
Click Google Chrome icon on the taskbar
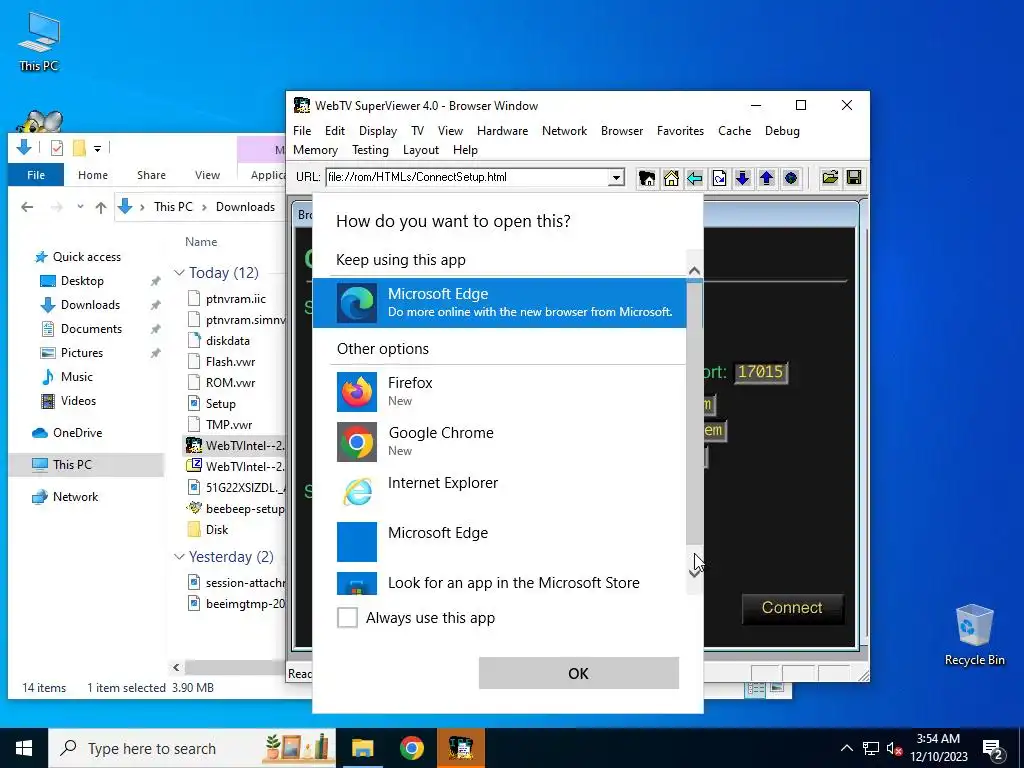coord(411,748)
